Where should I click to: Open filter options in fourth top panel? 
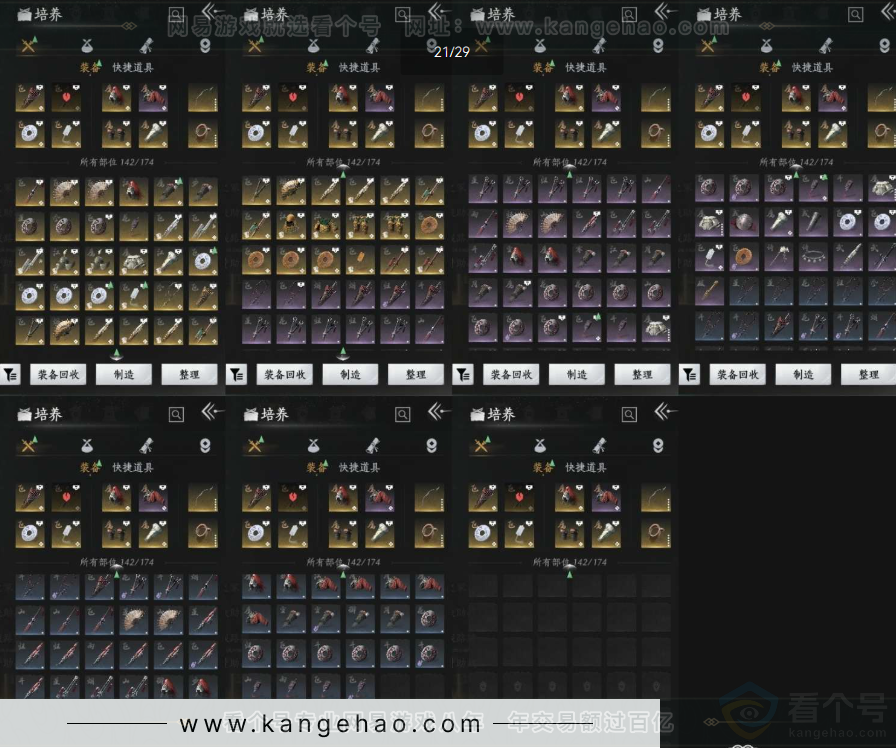pyautogui.click(x=690, y=375)
